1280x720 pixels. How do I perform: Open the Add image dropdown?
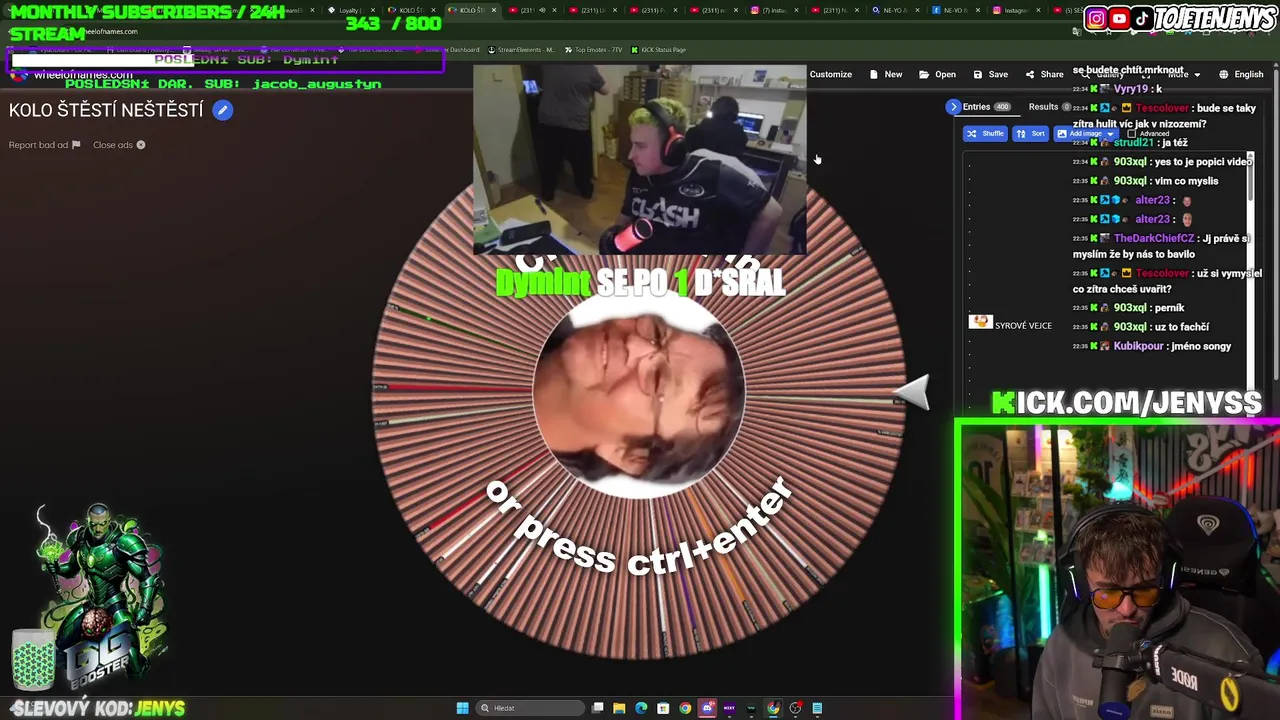(x=1087, y=133)
